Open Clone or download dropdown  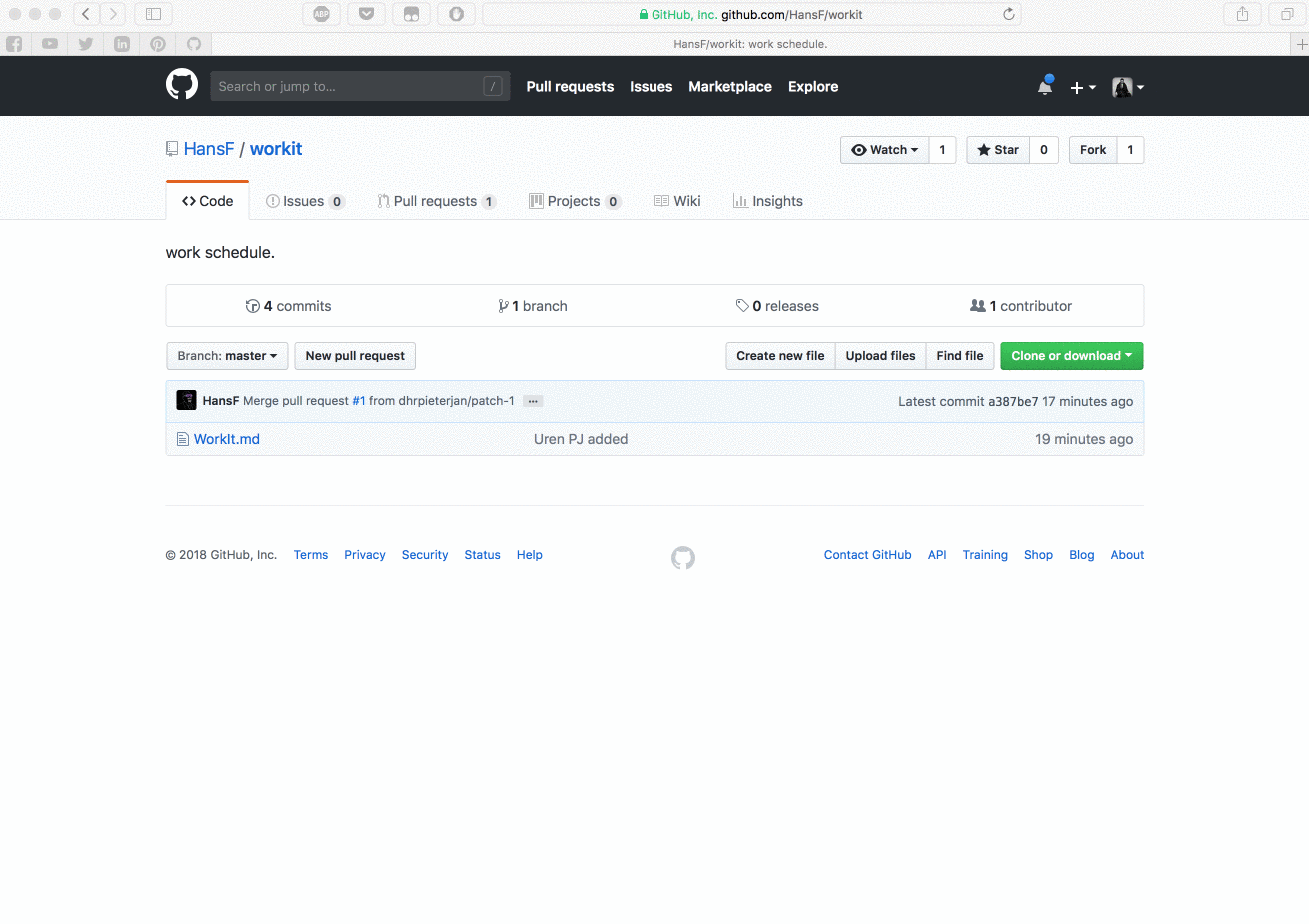coord(1072,356)
